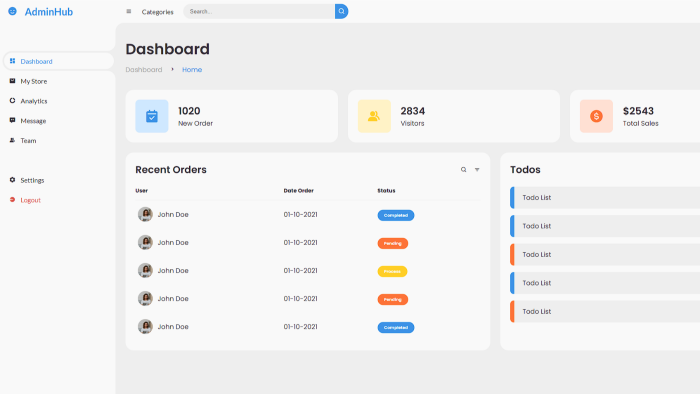Viewport: 700px width, 394px height.
Task: Select the first Todo List item
Action: [x=605, y=198]
